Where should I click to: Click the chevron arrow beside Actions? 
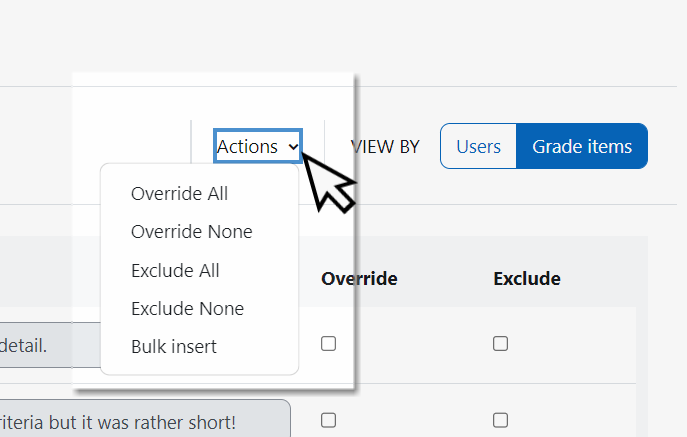[x=293, y=147]
